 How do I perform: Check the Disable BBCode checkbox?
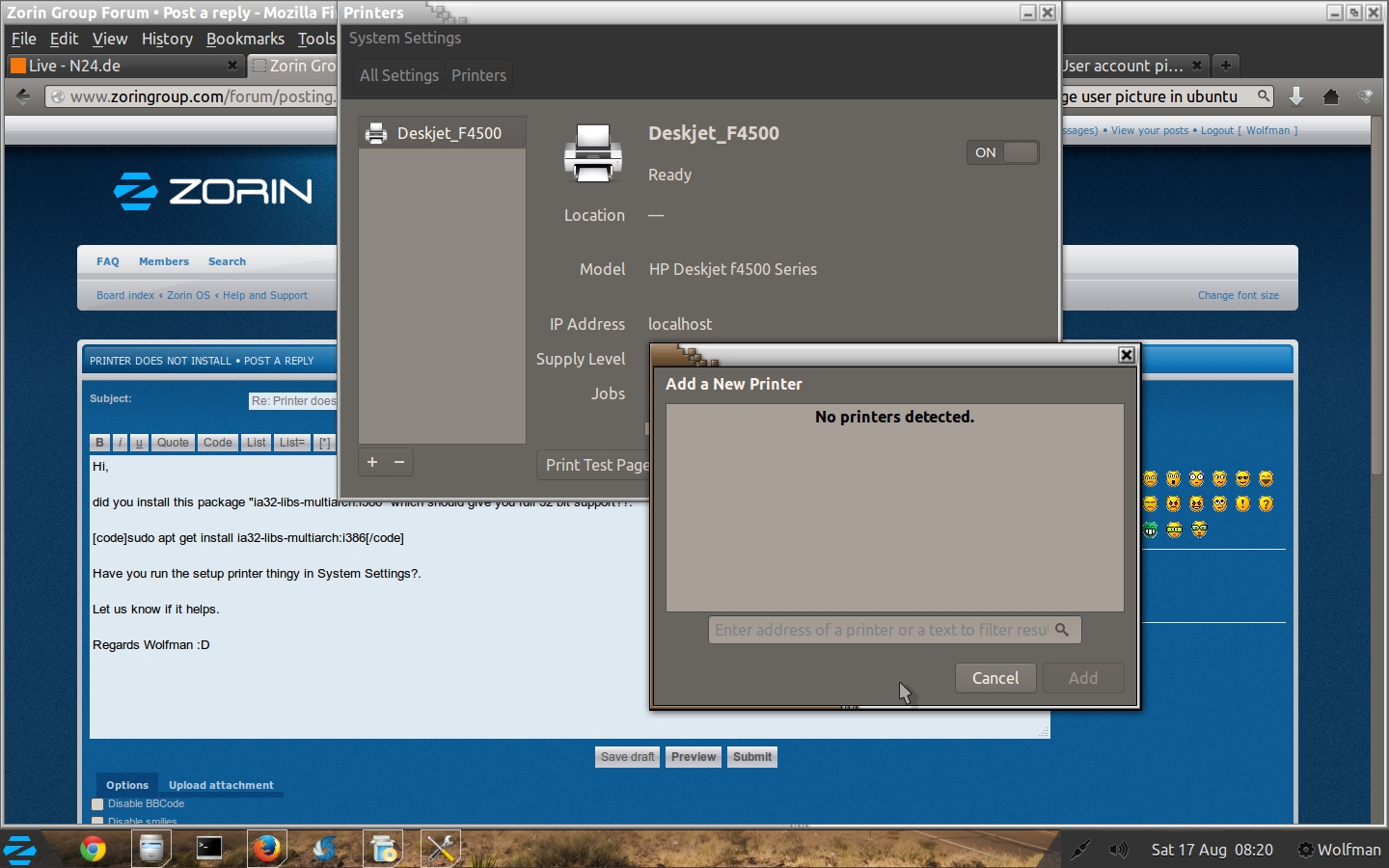(x=97, y=804)
